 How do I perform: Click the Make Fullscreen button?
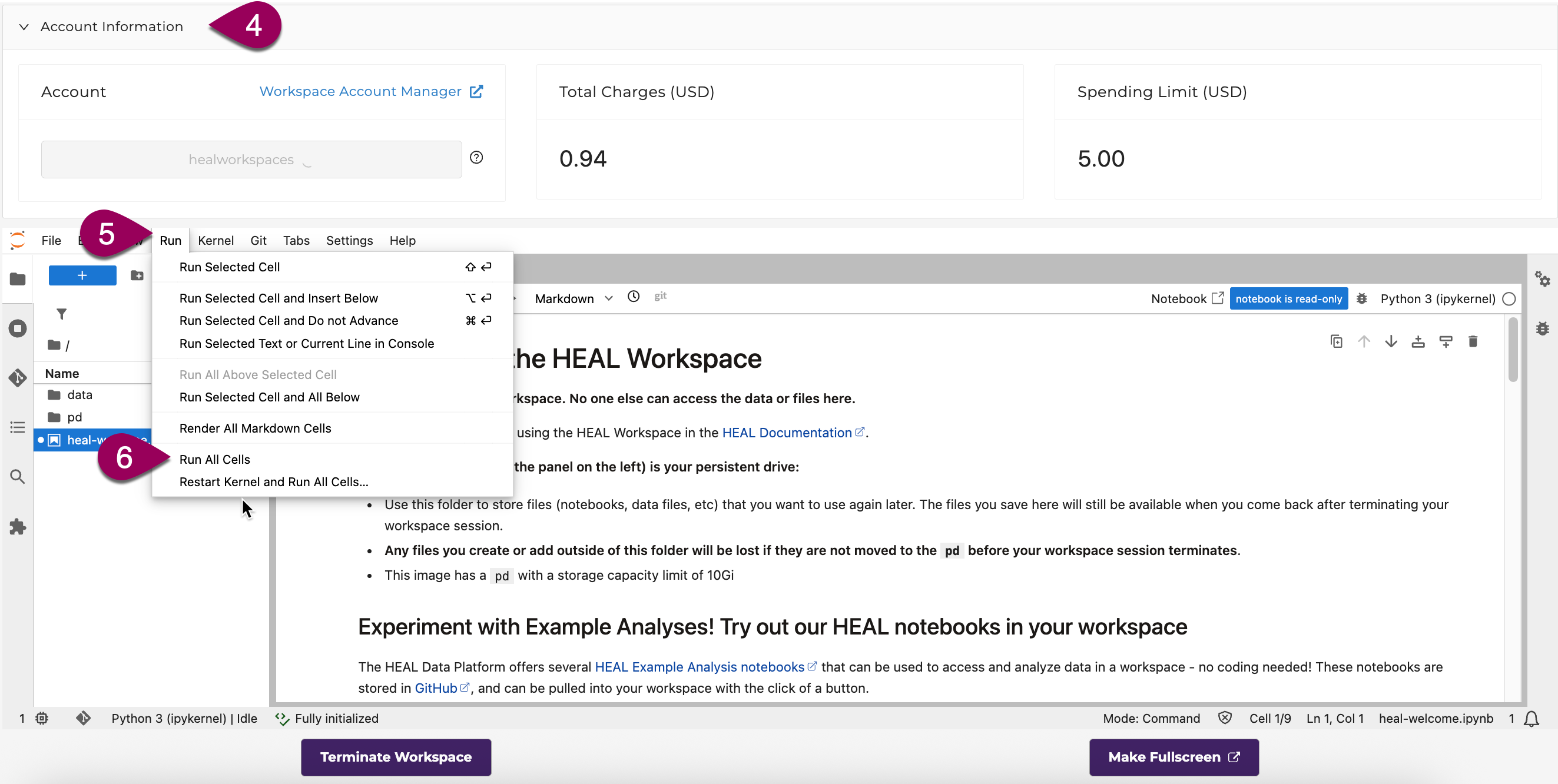[x=1174, y=757]
